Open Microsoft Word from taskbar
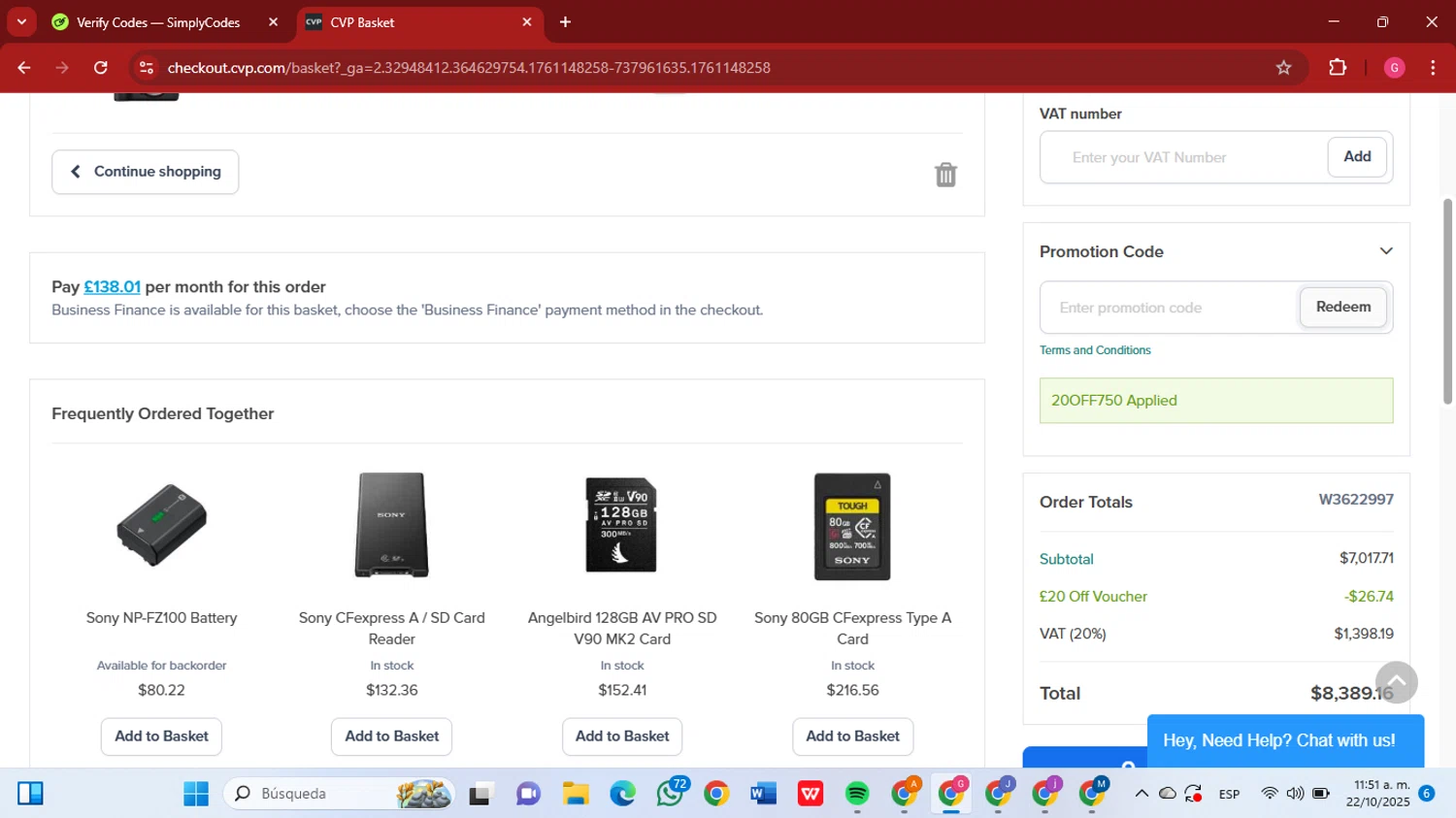The image size is (1456, 818). pos(763,794)
